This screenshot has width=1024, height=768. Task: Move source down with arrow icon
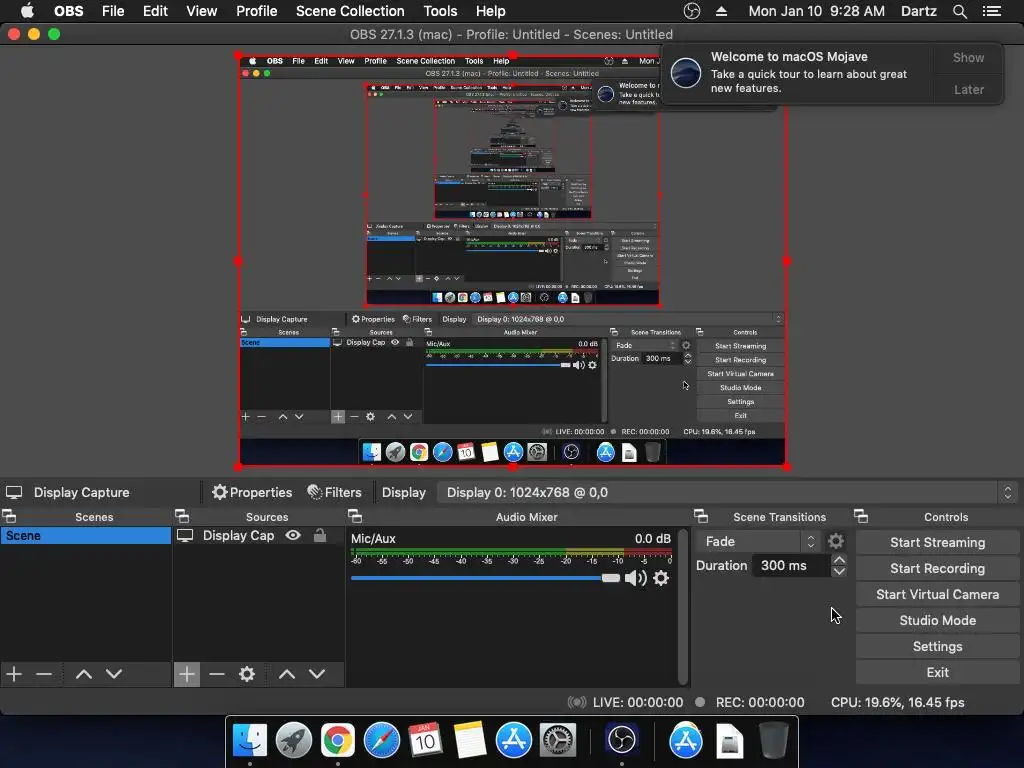point(317,674)
